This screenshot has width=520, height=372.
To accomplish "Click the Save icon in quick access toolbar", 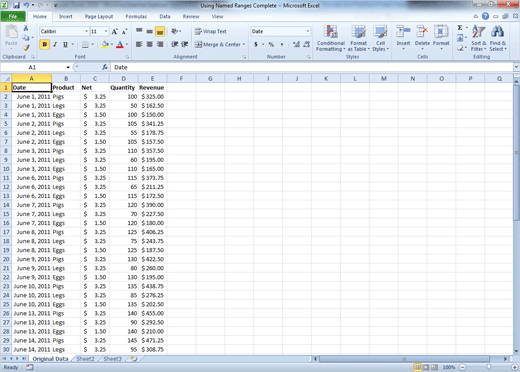I will click(x=16, y=5).
